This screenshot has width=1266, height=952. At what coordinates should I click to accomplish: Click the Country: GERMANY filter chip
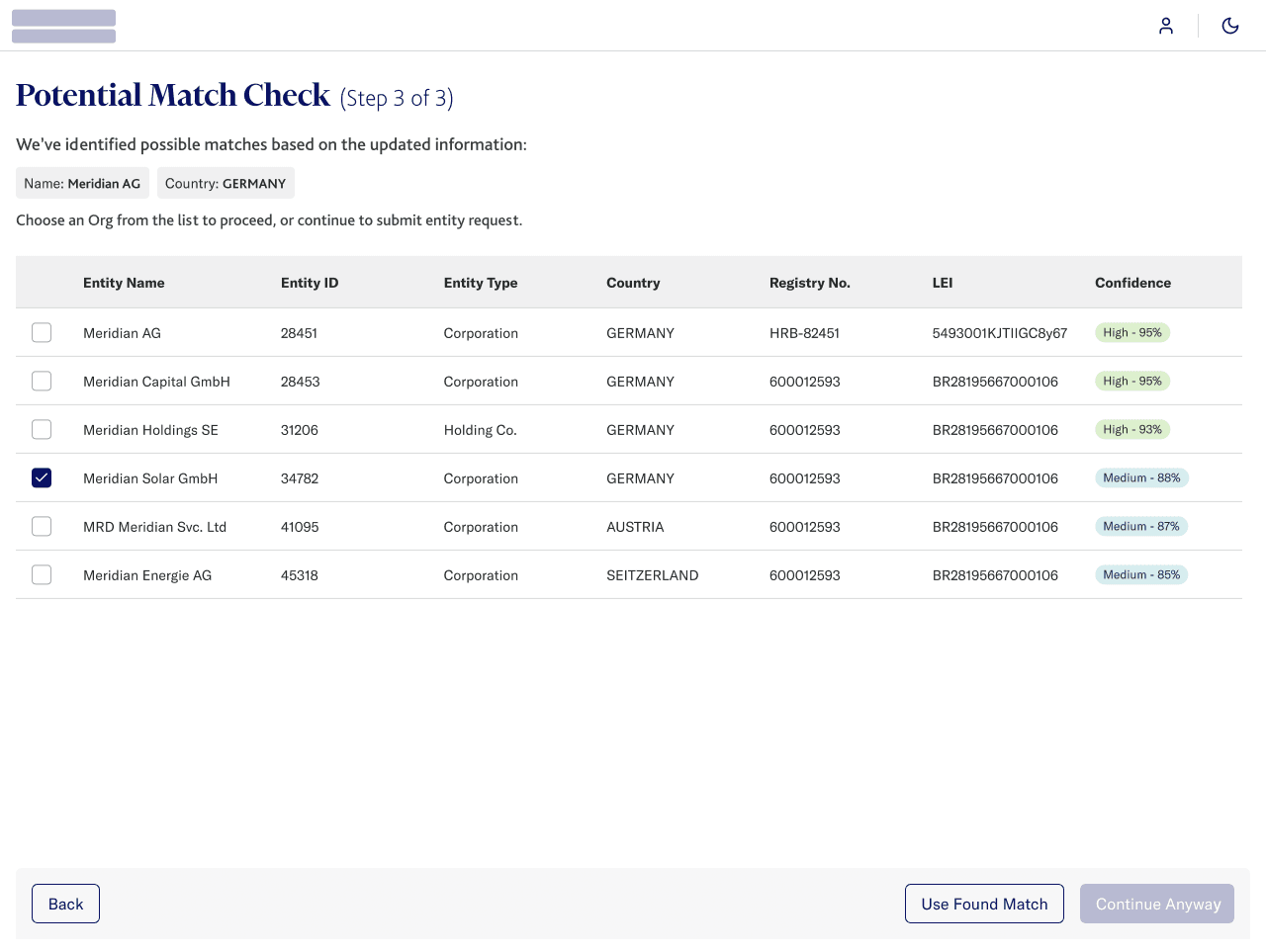point(226,182)
